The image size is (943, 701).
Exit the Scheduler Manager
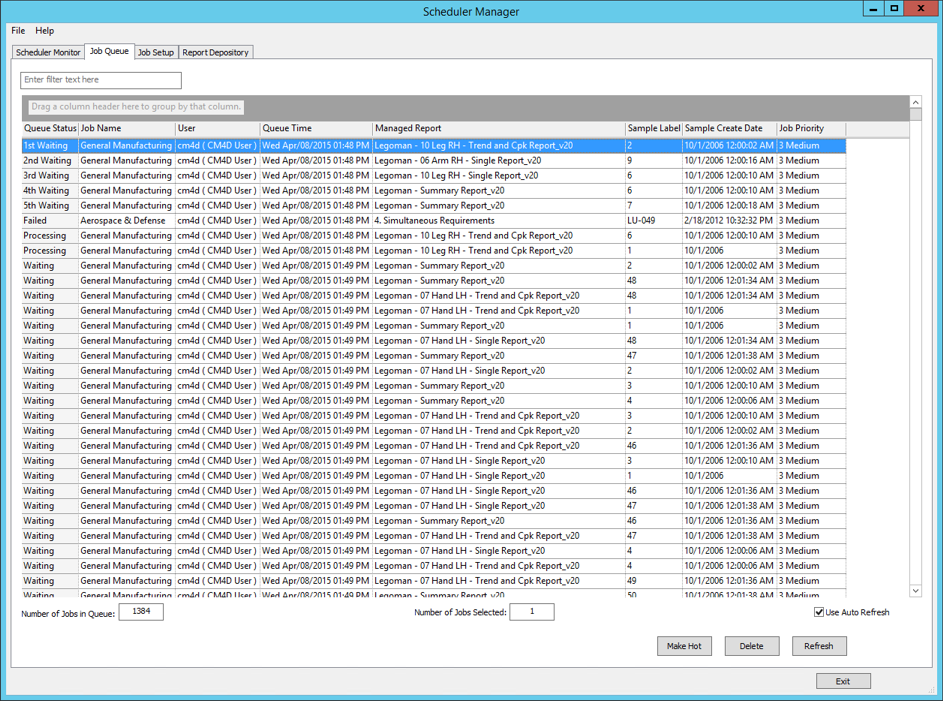pyautogui.click(x=843, y=680)
